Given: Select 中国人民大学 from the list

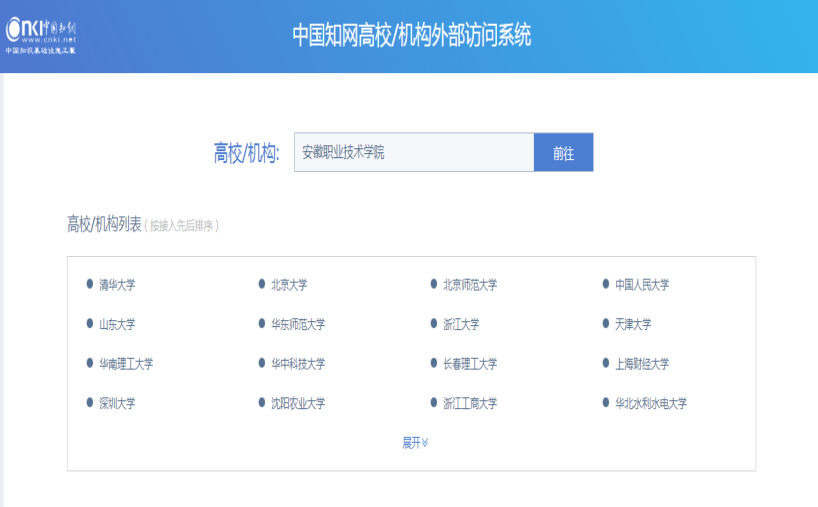Looking at the screenshot, I should (642, 285).
